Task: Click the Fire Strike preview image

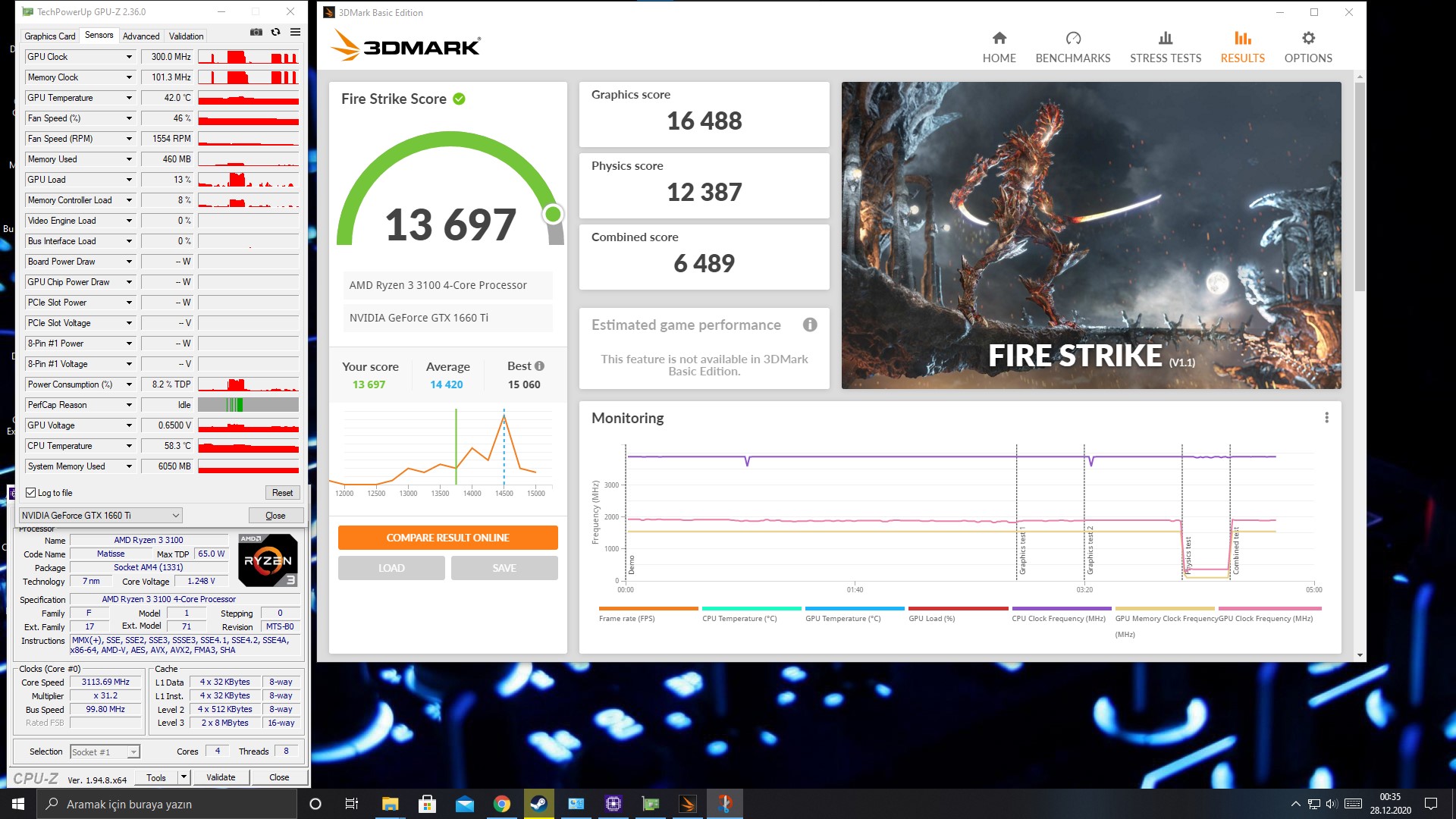Action: click(1091, 235)
